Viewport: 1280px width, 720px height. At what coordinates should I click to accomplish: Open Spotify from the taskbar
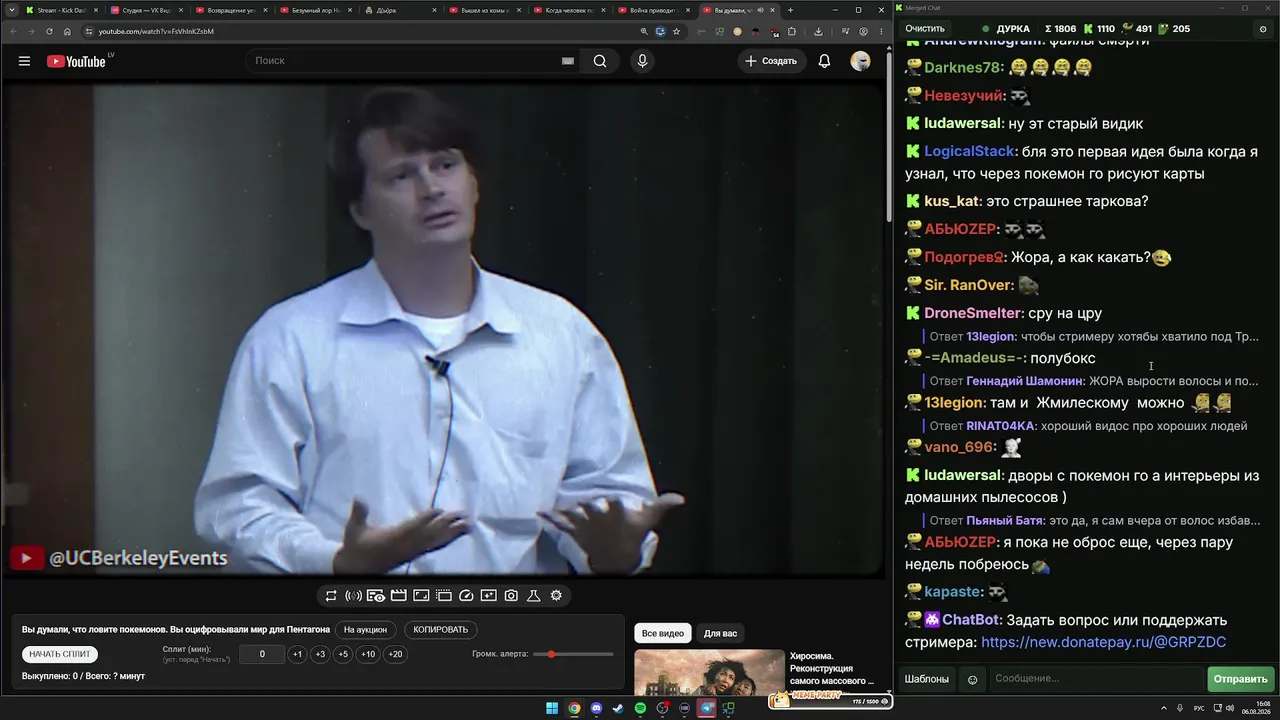click(x=641, y=709)
